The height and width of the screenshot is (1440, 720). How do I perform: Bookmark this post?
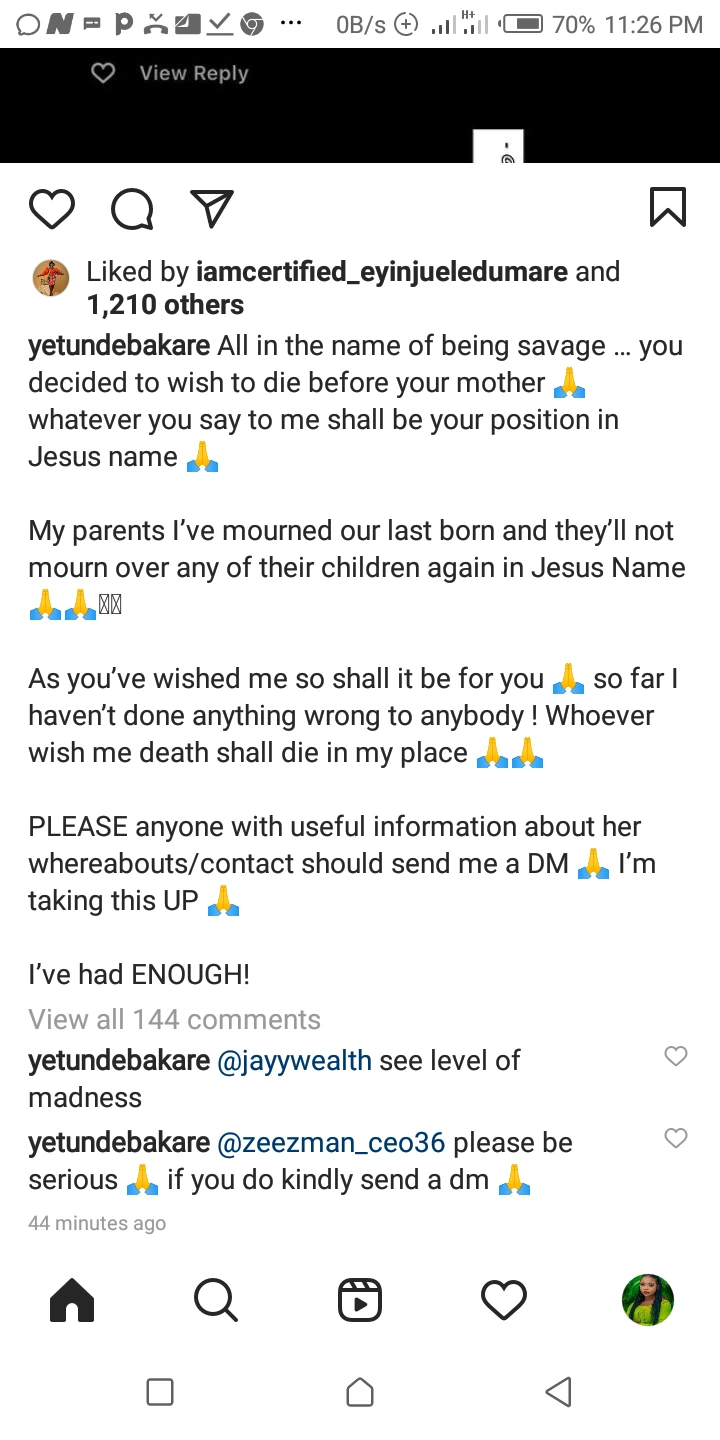667,207
